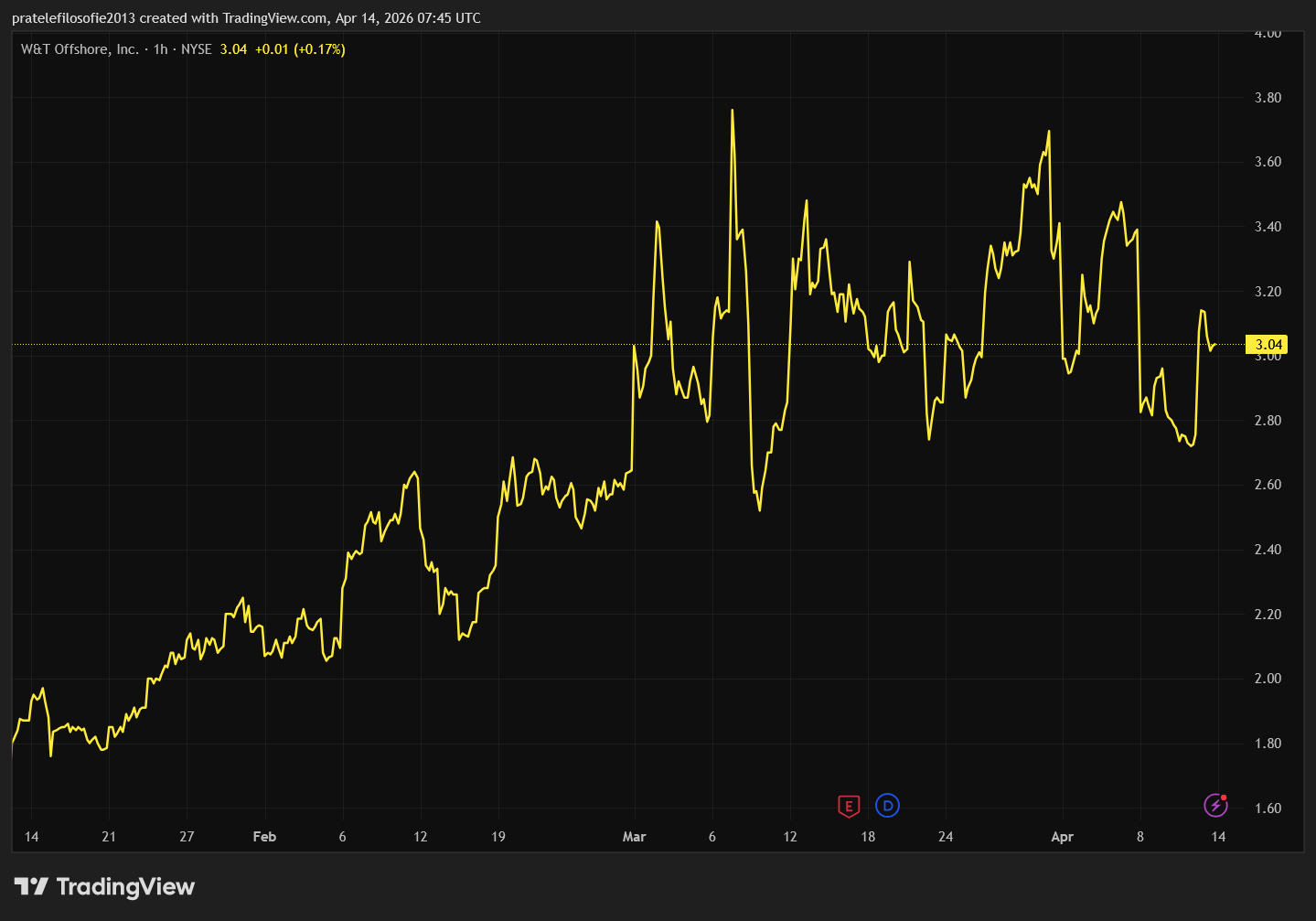Click the 24 date on time axis
The image size is (1316, 921).
pyautogui.click(x=946, y=837)
